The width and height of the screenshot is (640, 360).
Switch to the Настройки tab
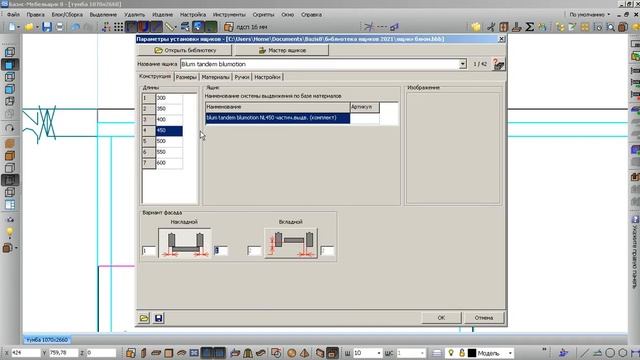pyautogui.click(x=267, y=77)
